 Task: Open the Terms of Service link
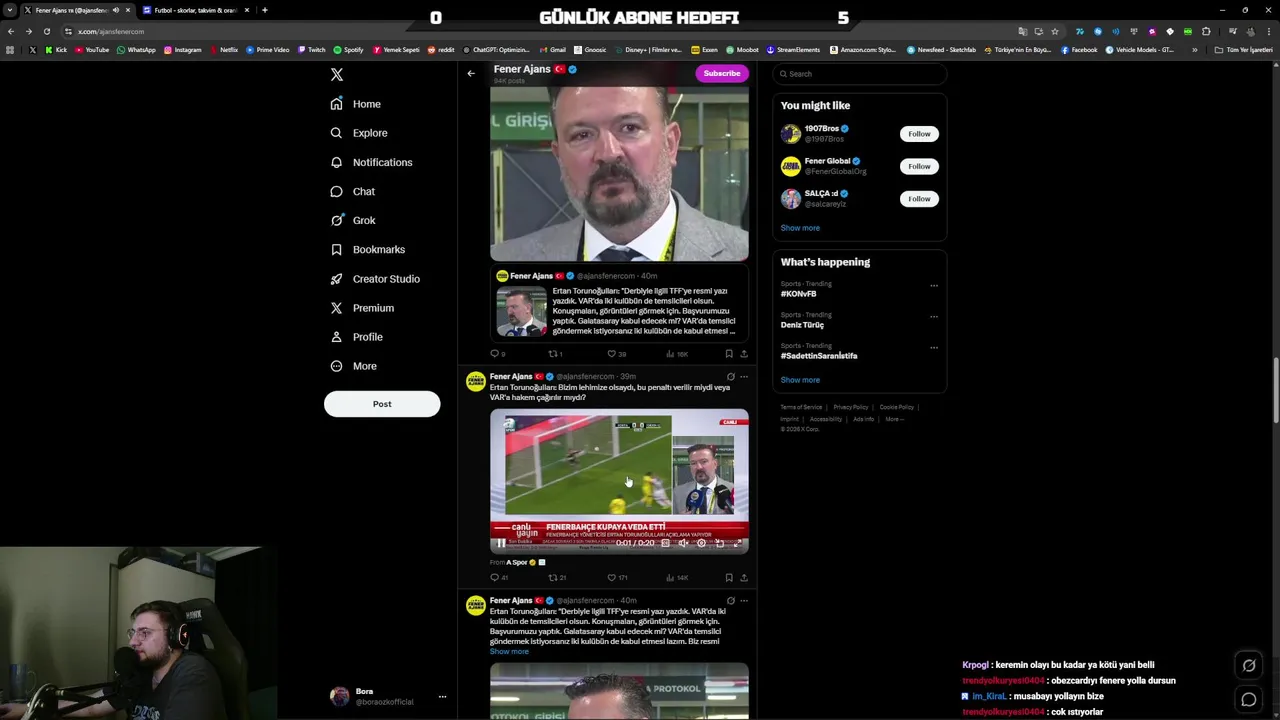coord(801,407)
